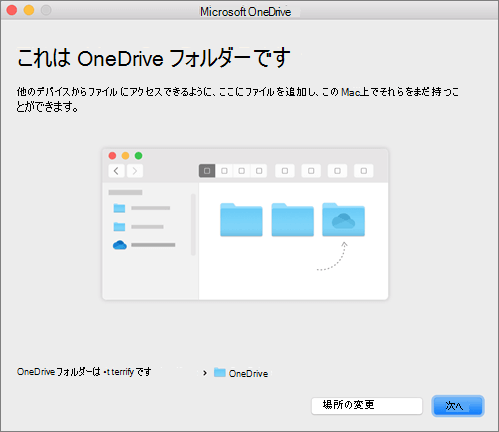
Task: Click the OneDrive フォルダーは location text
Action: (84, 371)
